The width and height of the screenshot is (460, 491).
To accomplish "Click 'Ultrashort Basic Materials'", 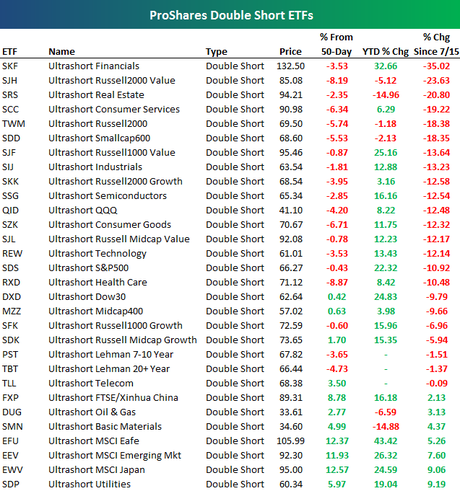I will (105, 427).
